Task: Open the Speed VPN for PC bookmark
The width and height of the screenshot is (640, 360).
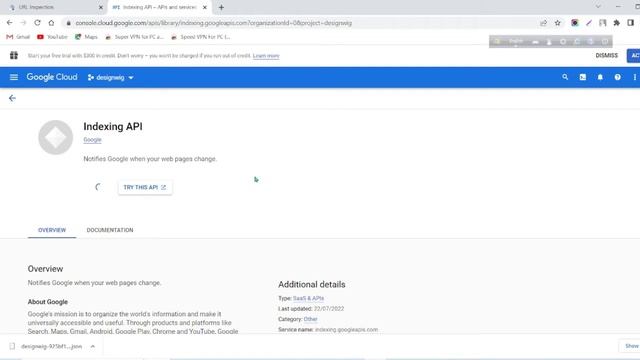Action: (x=200, y=37)
